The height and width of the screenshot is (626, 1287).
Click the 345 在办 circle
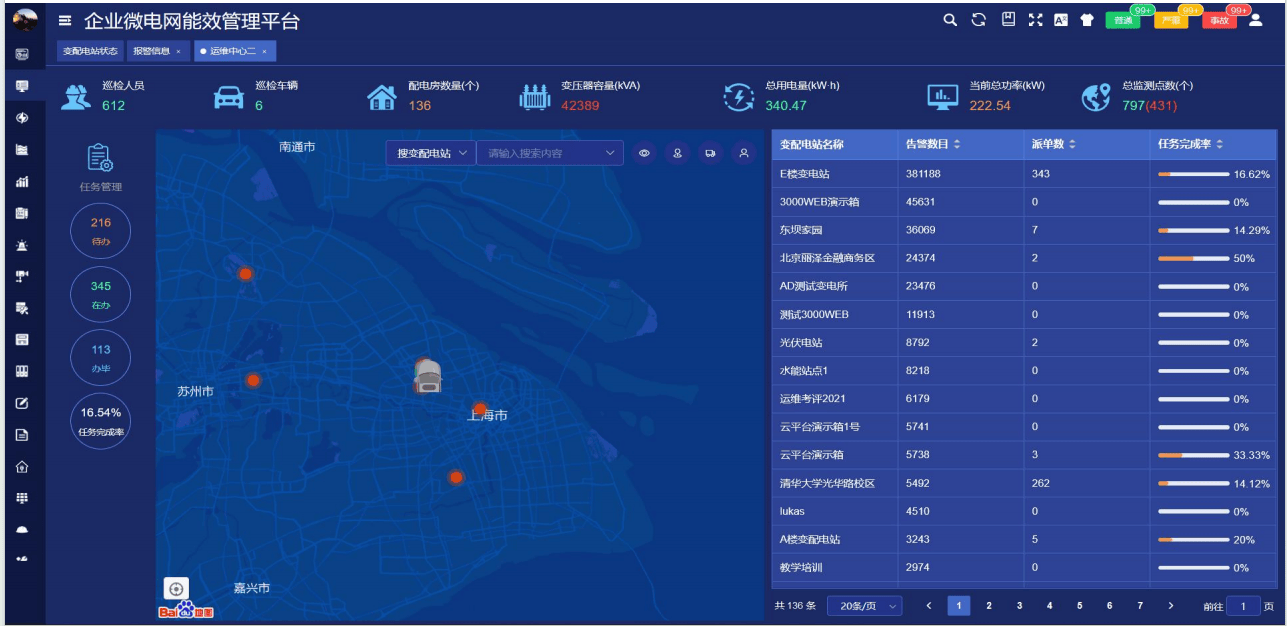point(101,295)
